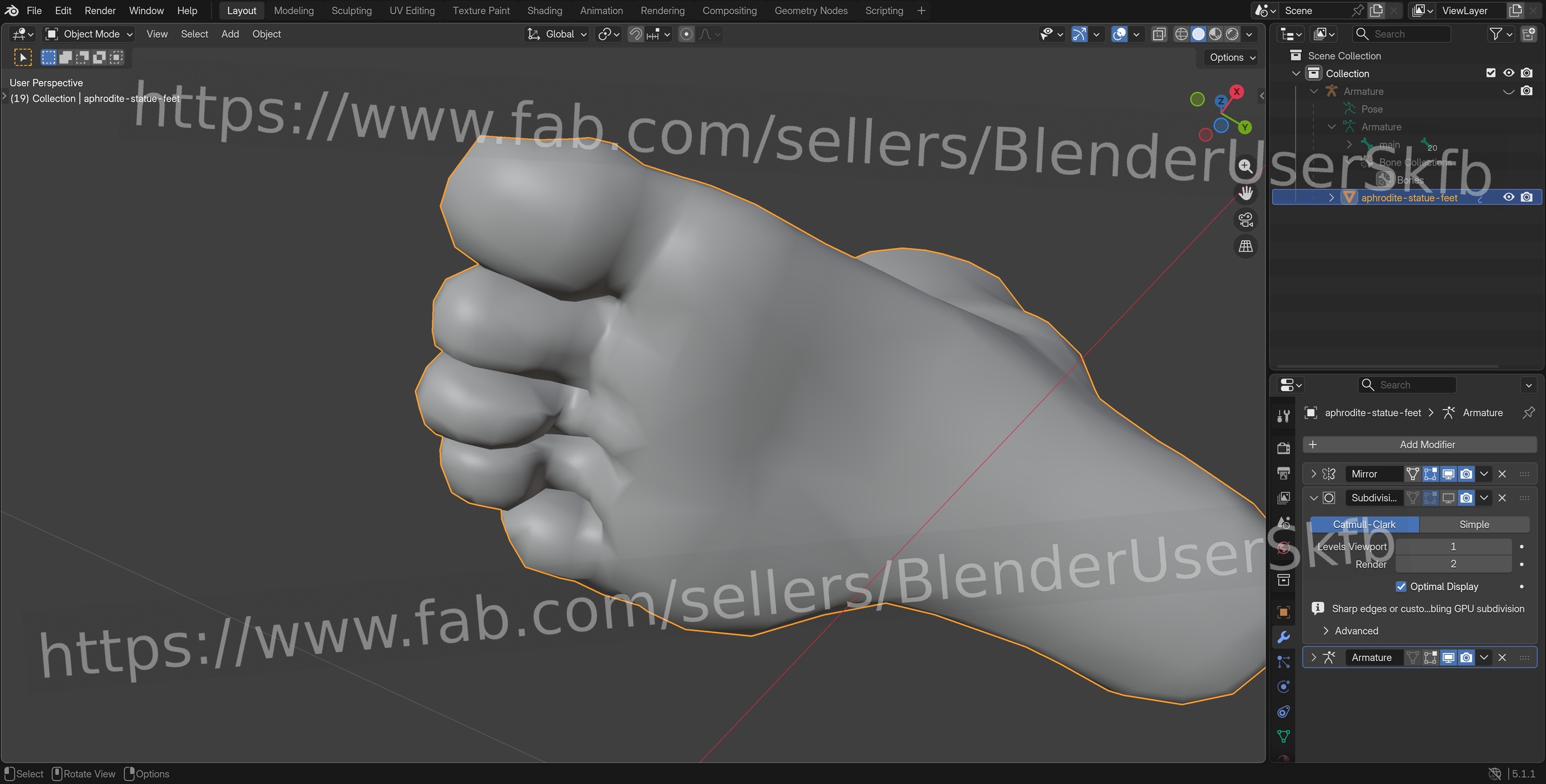Toggle viewport overlays button
Viewport: 1546px width, 784px height.
click(x=1119, y=34)
